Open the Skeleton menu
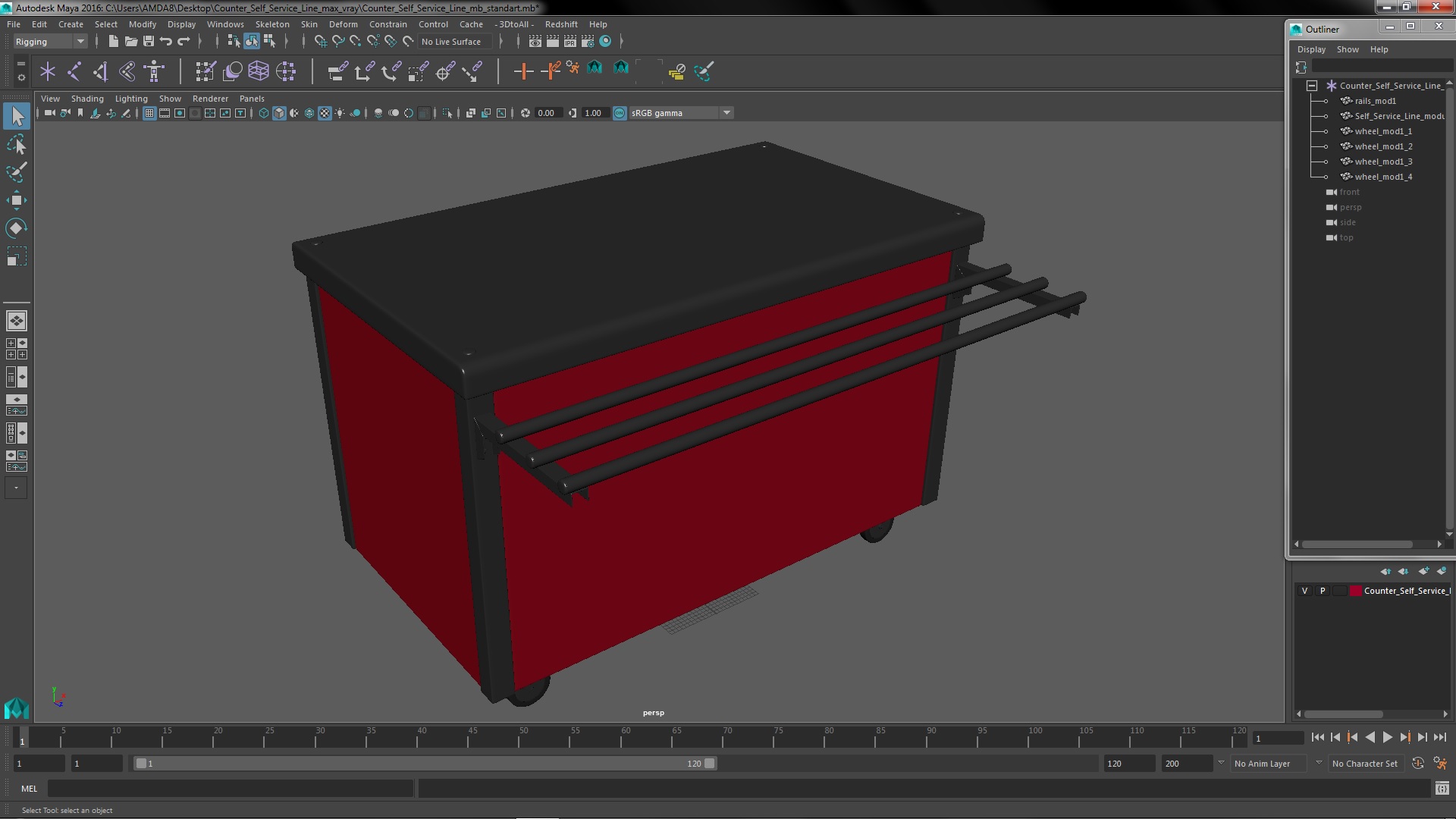The width and height of the screenshot is (1456, 819). pos(271,24)
